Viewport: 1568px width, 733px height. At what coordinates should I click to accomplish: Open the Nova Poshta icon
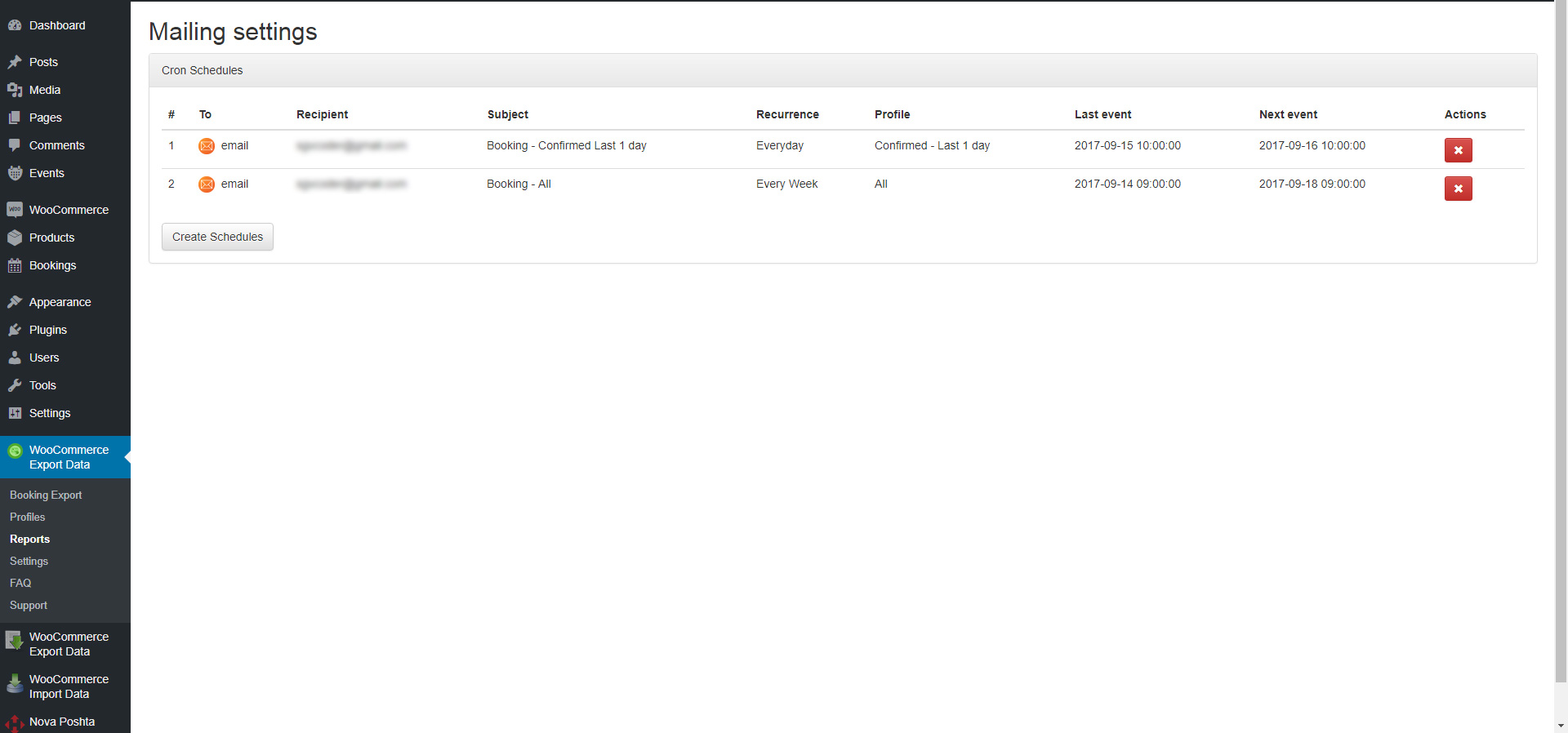point(15,722)
